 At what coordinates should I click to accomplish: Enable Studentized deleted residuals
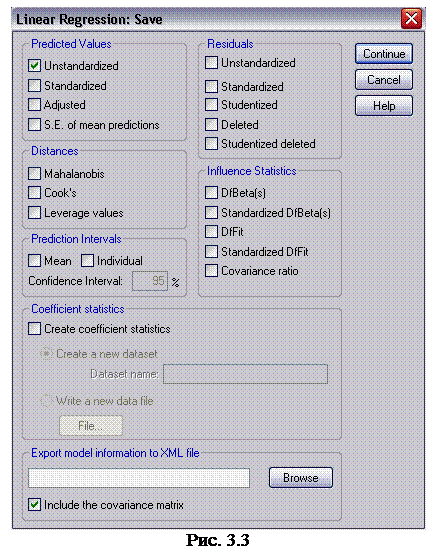click(x=211, y=144)
